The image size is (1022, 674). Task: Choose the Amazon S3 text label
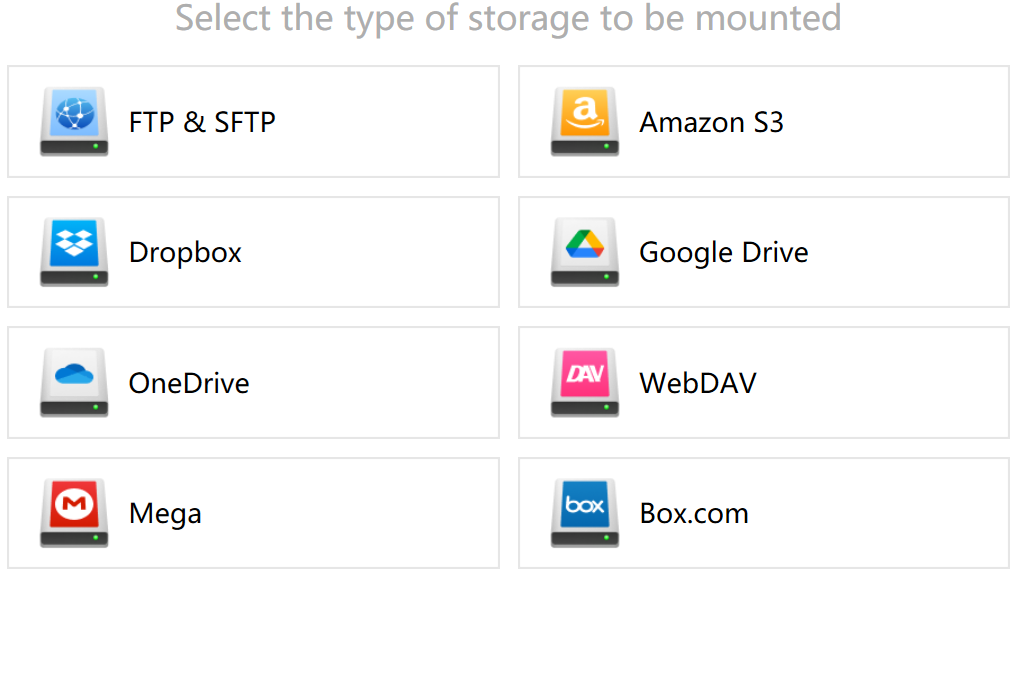tap(711, 123)
